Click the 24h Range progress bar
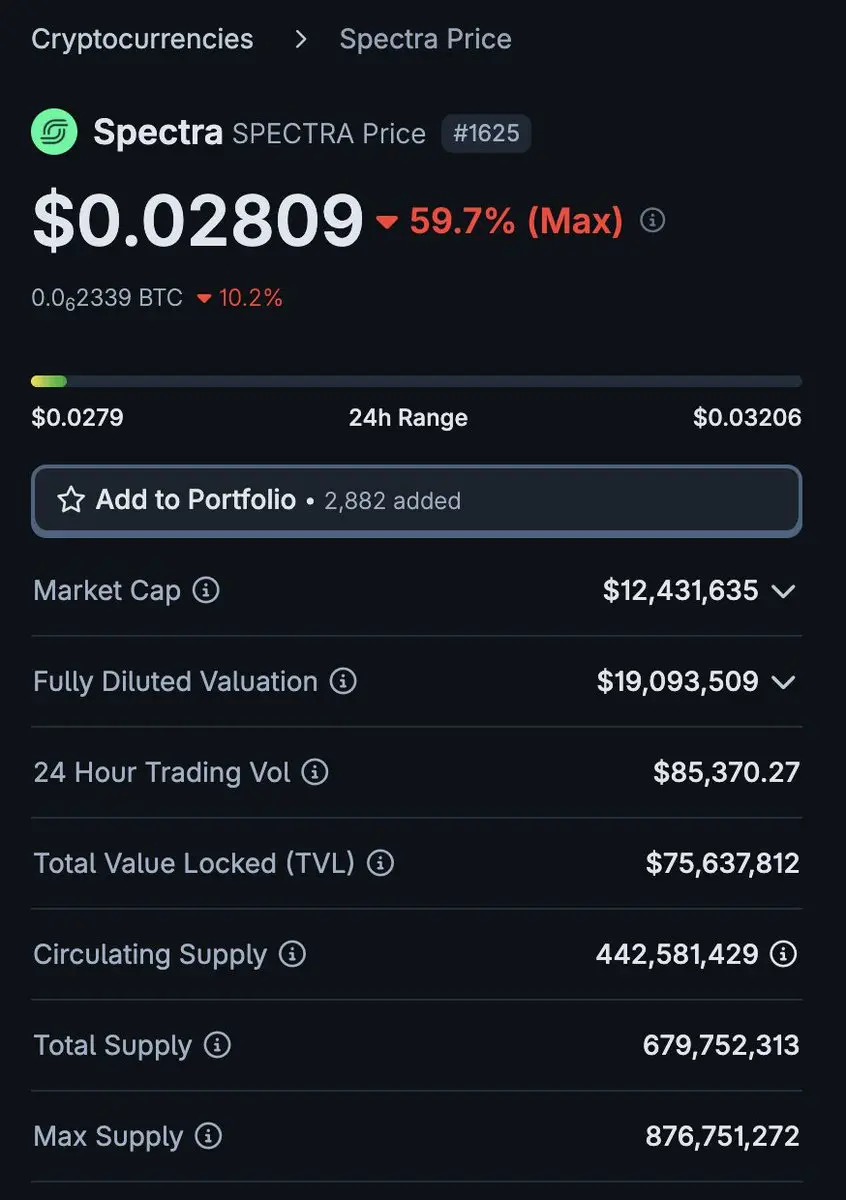Image resolution: width=846 pixels, height=1200 pixels. click(x=416, y=381)
